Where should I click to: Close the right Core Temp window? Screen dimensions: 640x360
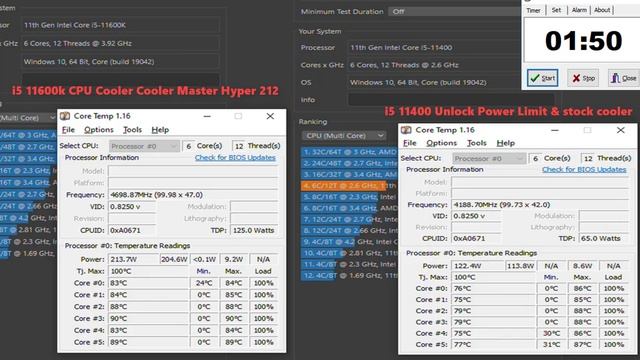point(621,130)
